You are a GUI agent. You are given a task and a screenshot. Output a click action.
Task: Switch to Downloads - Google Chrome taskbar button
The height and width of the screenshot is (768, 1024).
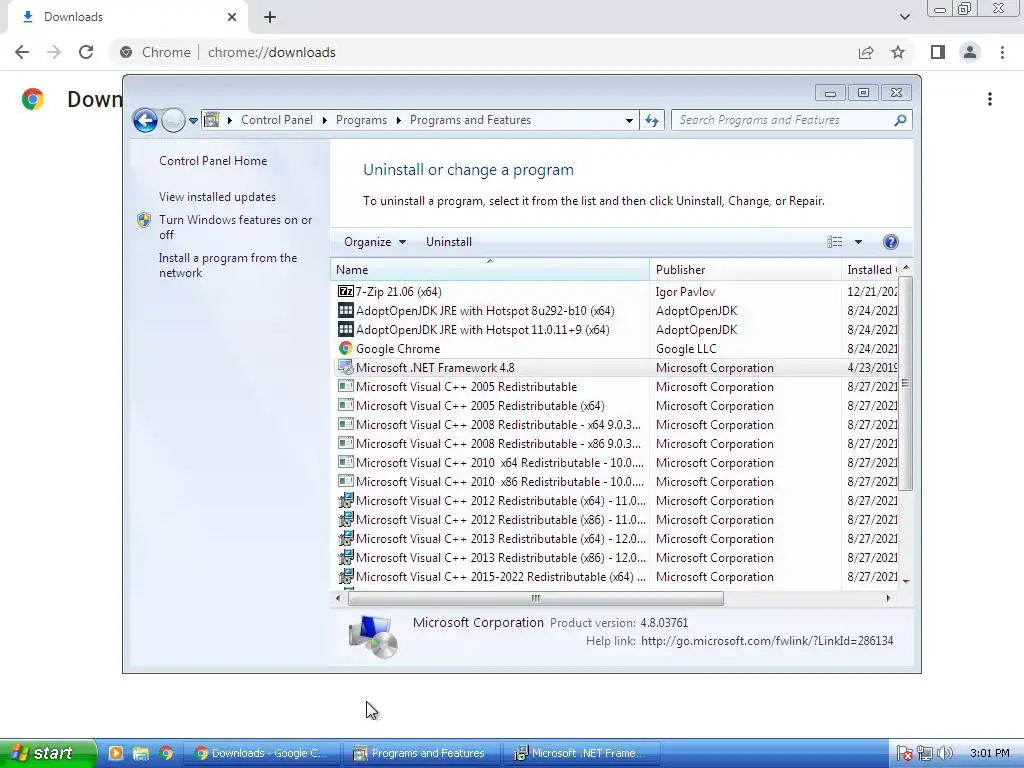[261, 753]
